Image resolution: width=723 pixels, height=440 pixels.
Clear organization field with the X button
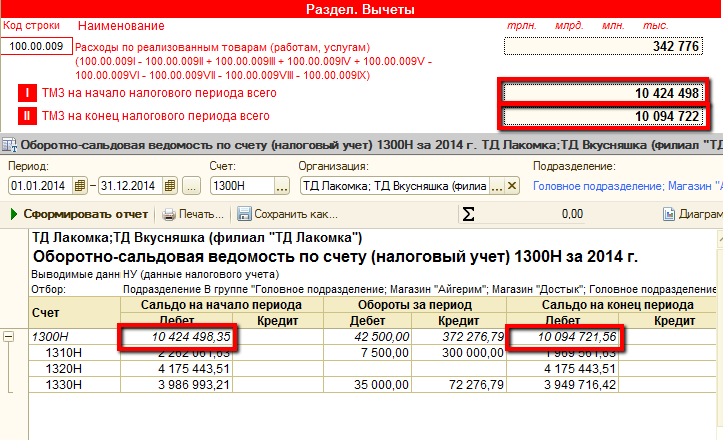pos(513,186)
